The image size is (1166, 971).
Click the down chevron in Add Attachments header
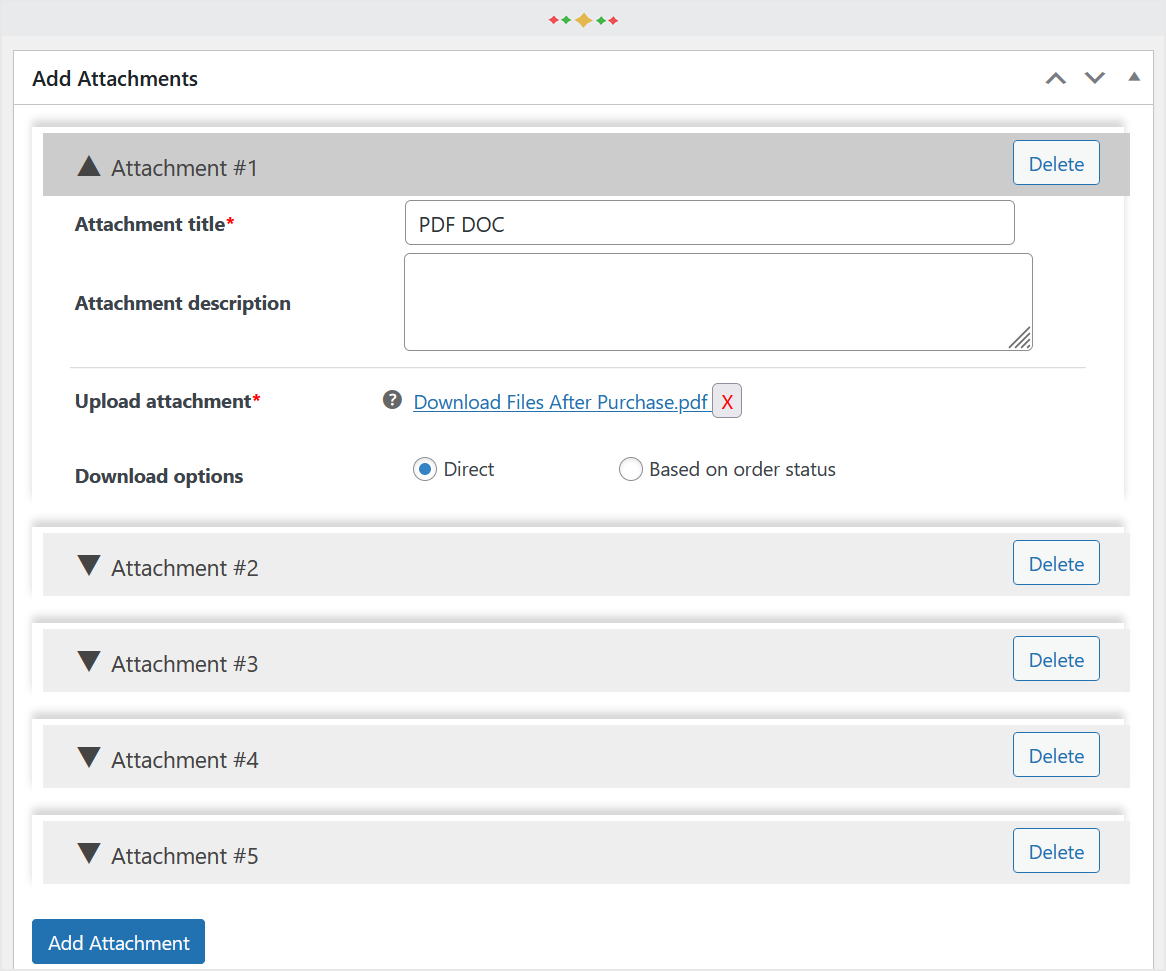pos(1094,77)
